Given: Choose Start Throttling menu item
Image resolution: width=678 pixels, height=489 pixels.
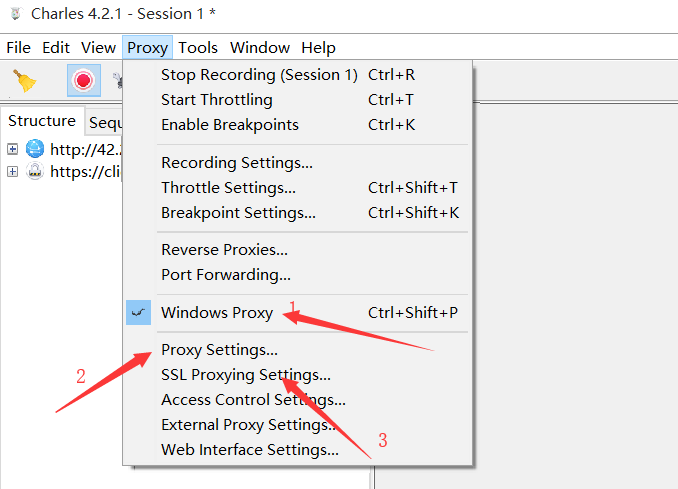Looking at the screenshot, I should (x=217, y=100).
